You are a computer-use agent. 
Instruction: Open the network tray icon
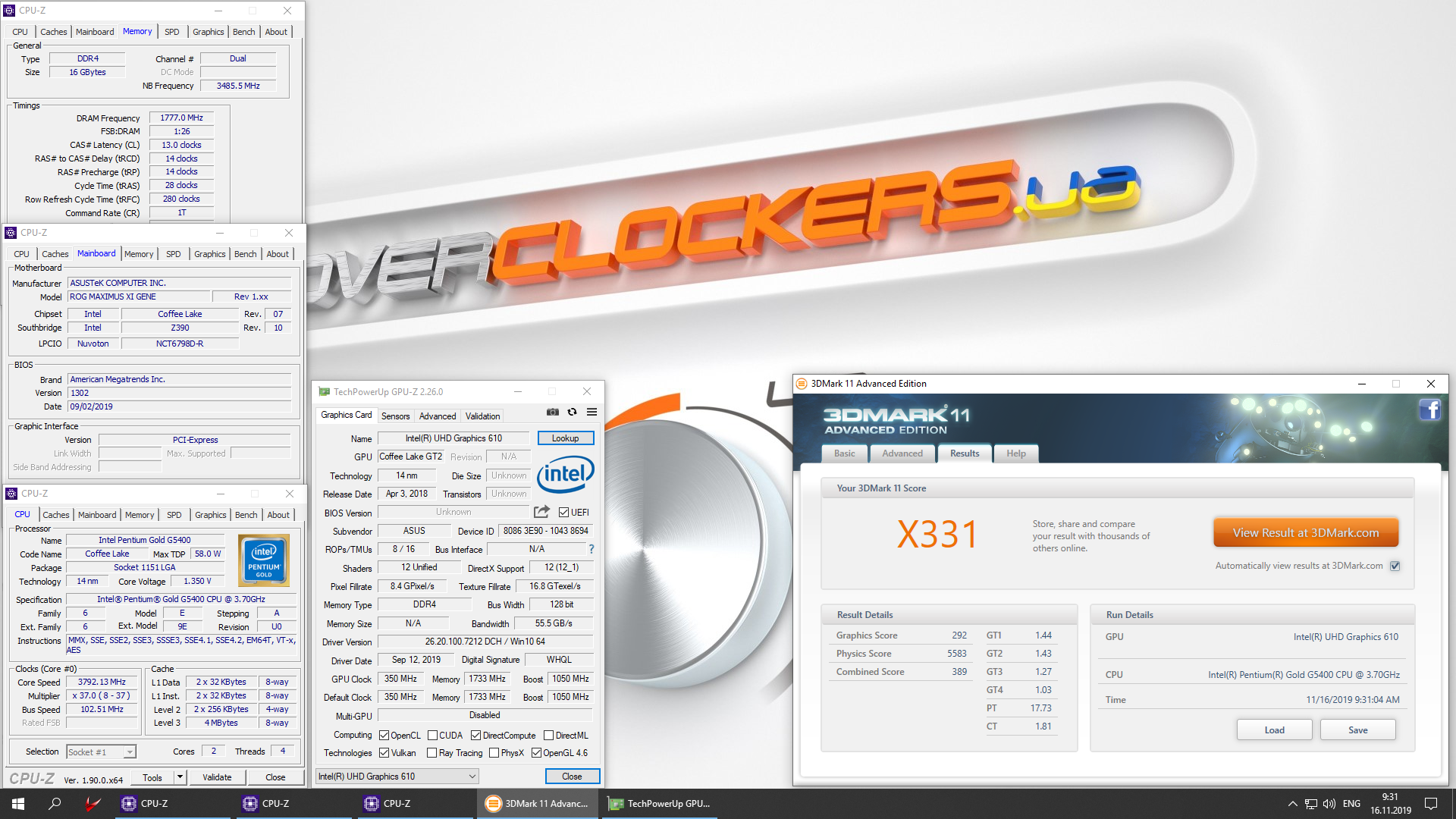tap(1311, 804)
